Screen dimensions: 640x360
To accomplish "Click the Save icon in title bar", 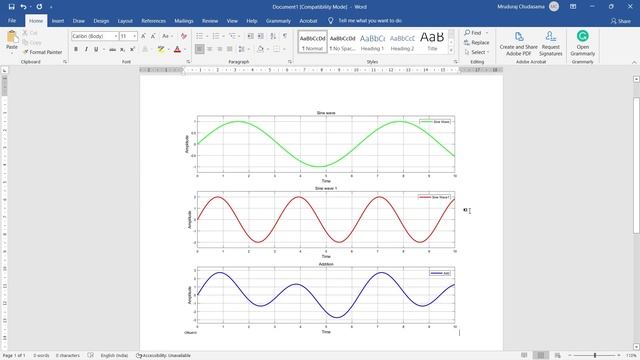I will click(x=11, y=7).
